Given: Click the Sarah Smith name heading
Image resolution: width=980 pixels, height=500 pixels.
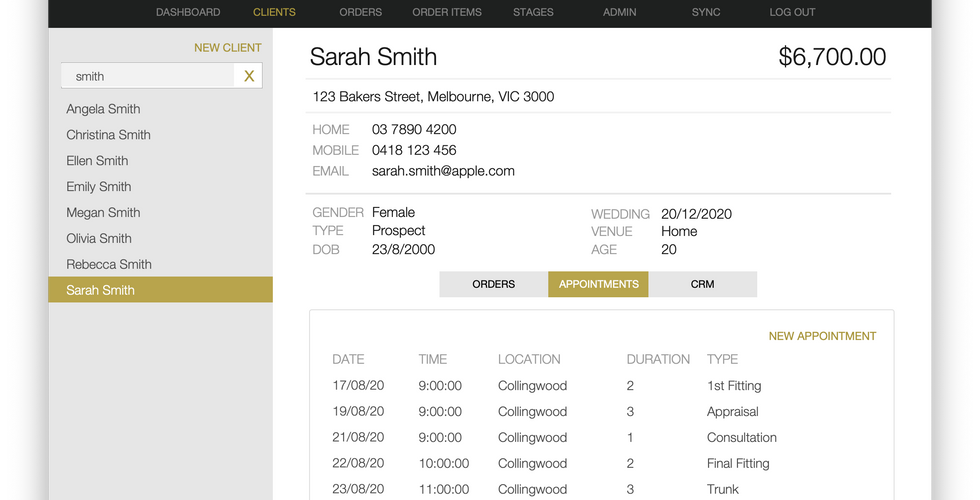Looking at the screenshot, I should [x=373, y=56].
